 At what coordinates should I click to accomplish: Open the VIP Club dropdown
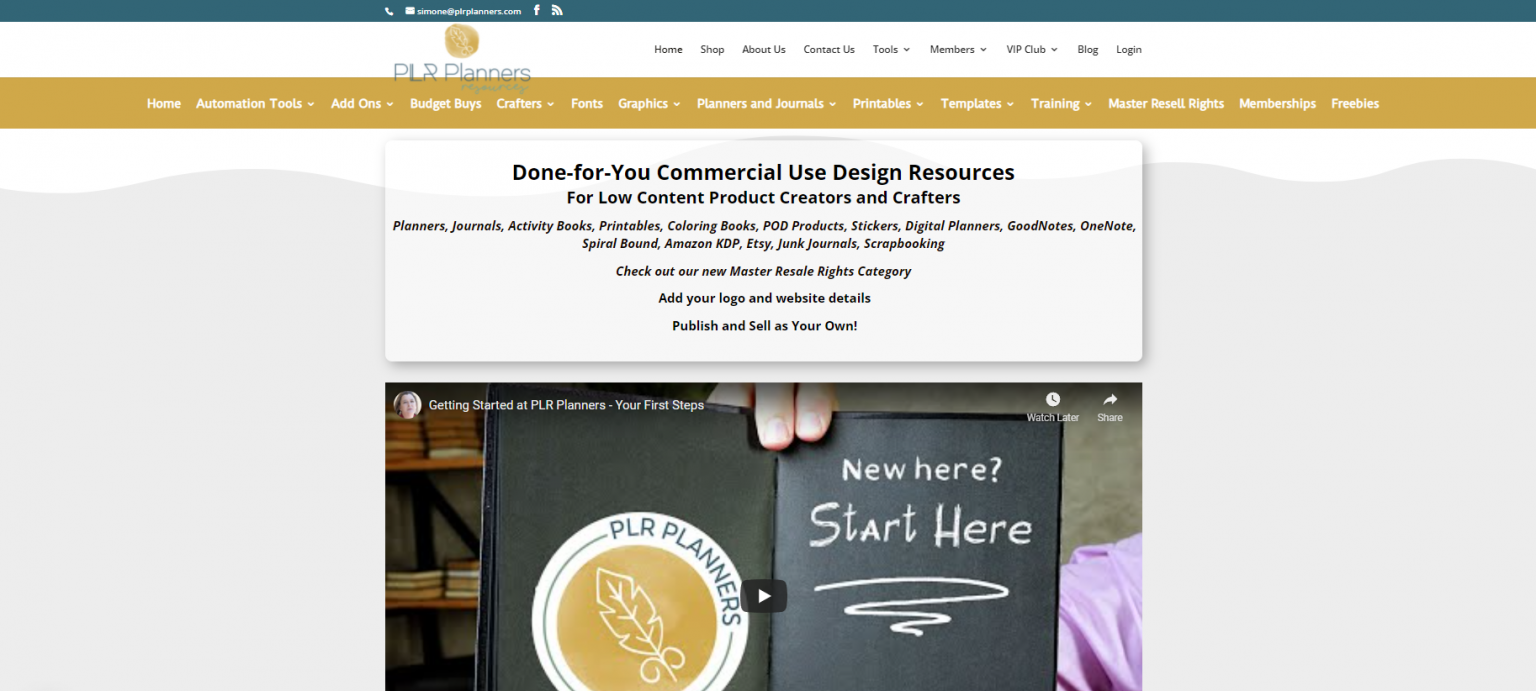1026,49
